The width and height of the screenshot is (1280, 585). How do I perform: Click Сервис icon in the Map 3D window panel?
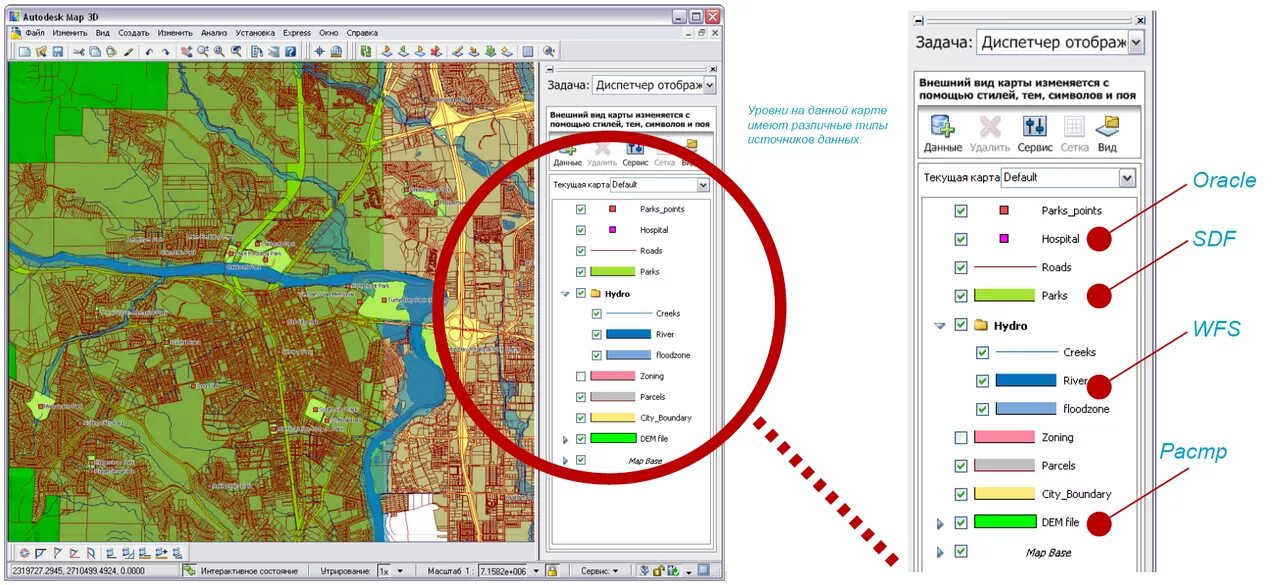(x=634, y=148)
